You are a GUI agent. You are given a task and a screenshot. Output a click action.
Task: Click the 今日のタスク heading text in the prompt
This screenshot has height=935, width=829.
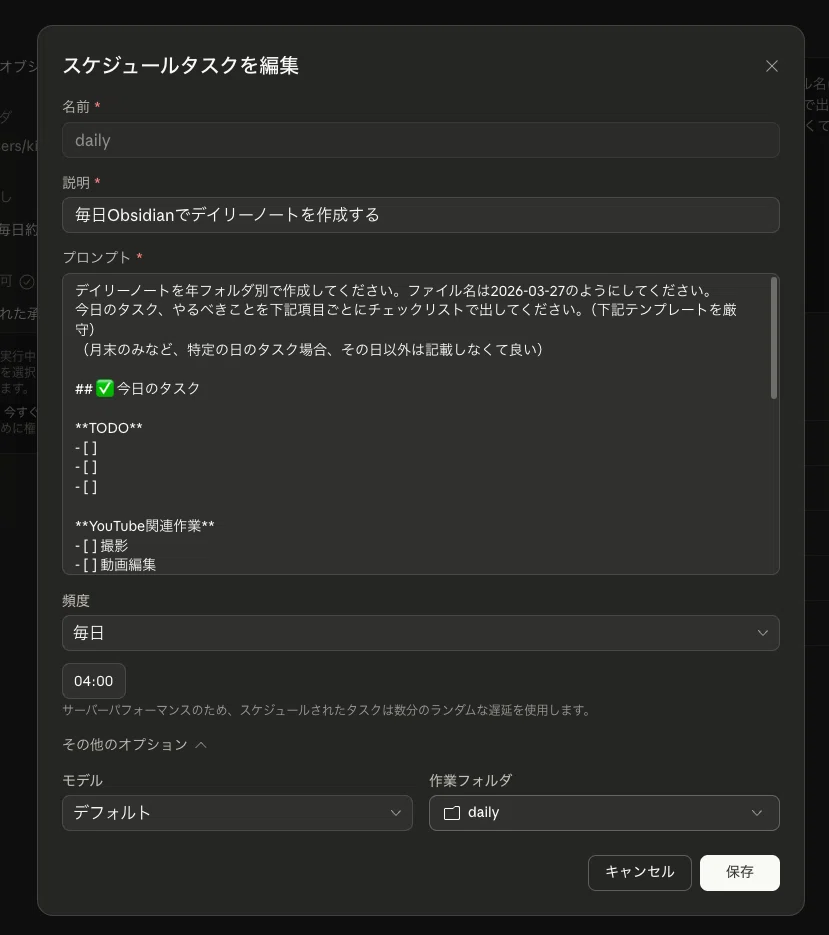coord(158,388)
